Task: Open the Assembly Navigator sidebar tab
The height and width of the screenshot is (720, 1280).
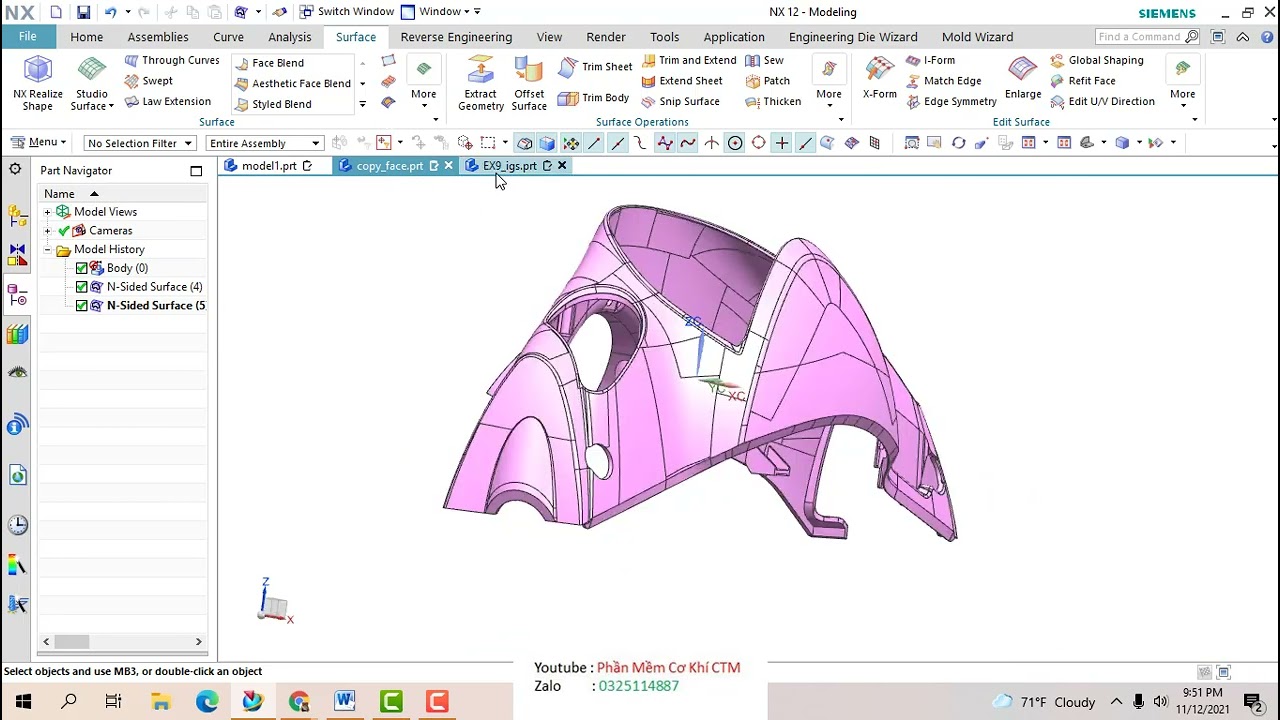Action: click(x=17, y=215)
